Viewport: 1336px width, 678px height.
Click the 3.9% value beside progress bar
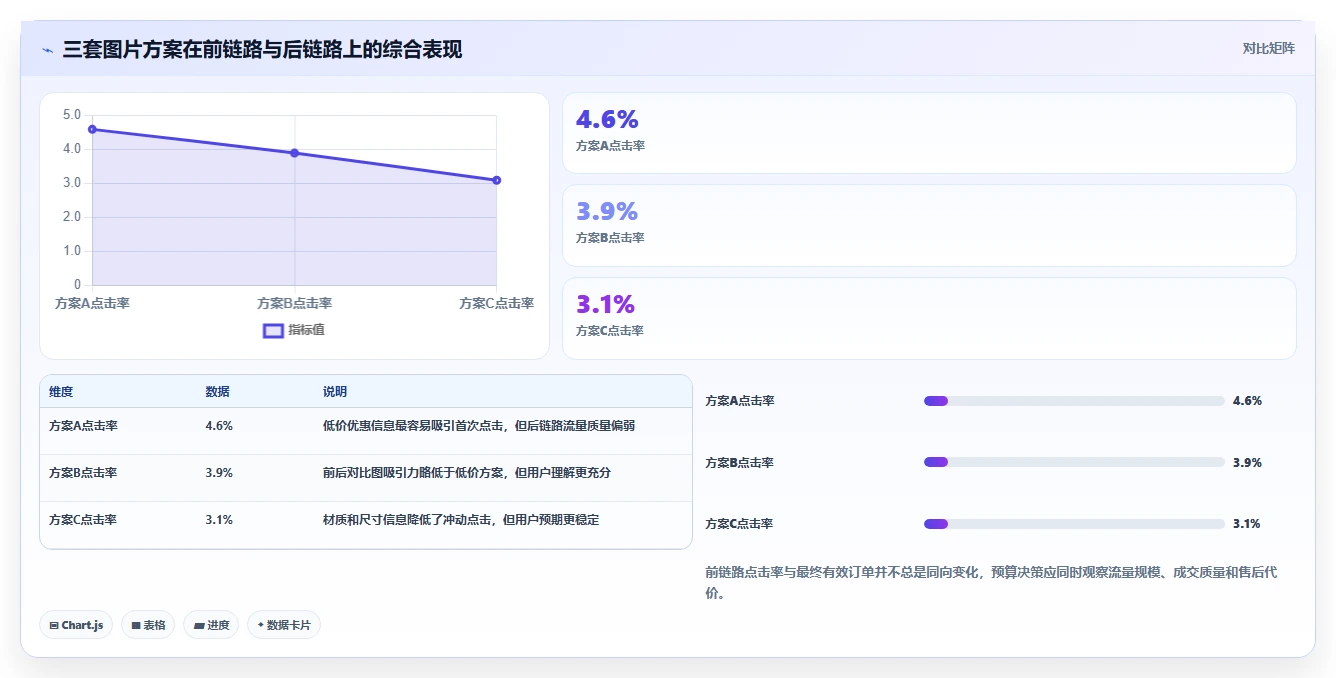click(1247, 462)
